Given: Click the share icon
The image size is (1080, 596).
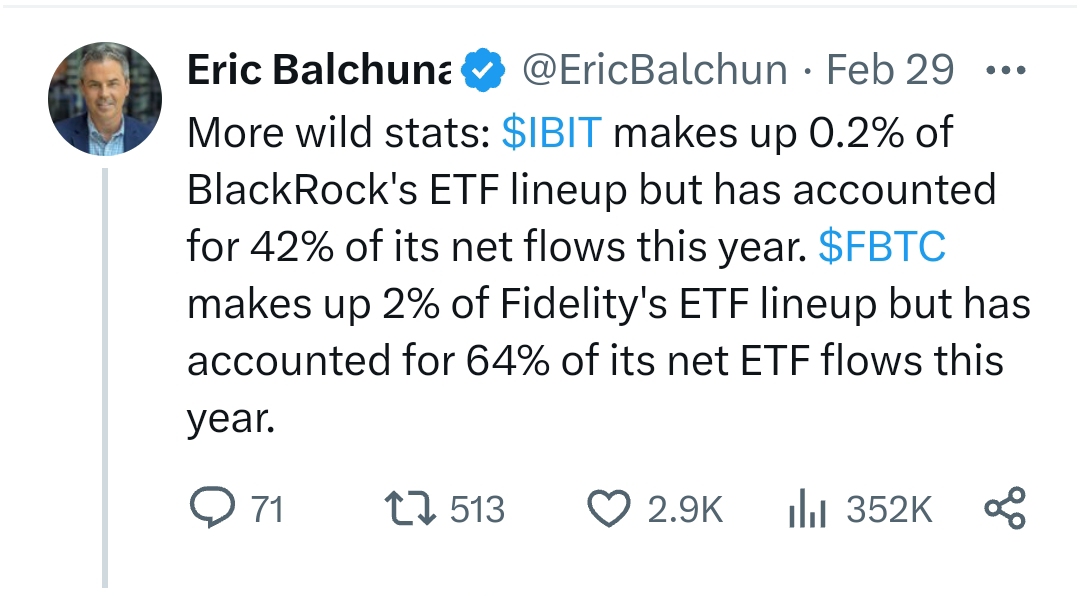Looking at the screenshot, I should pyautogui.click(x=1004, y=509).
